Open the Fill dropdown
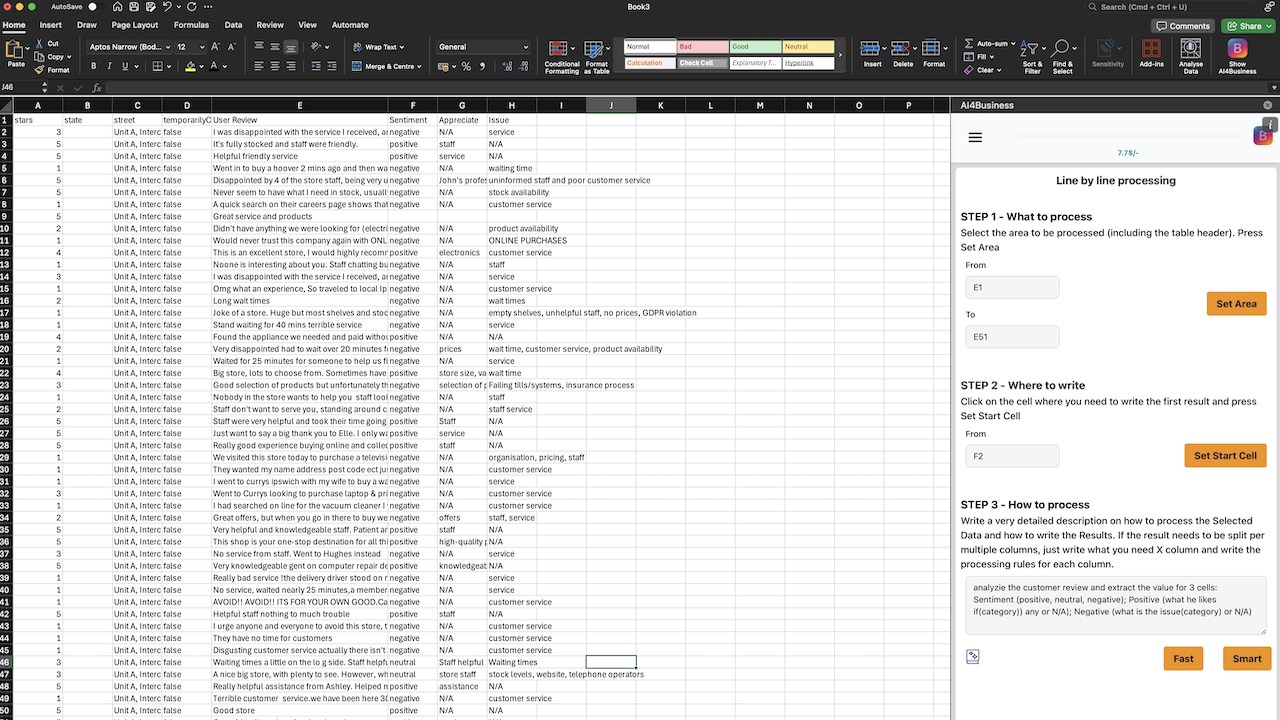 point(981,57)
